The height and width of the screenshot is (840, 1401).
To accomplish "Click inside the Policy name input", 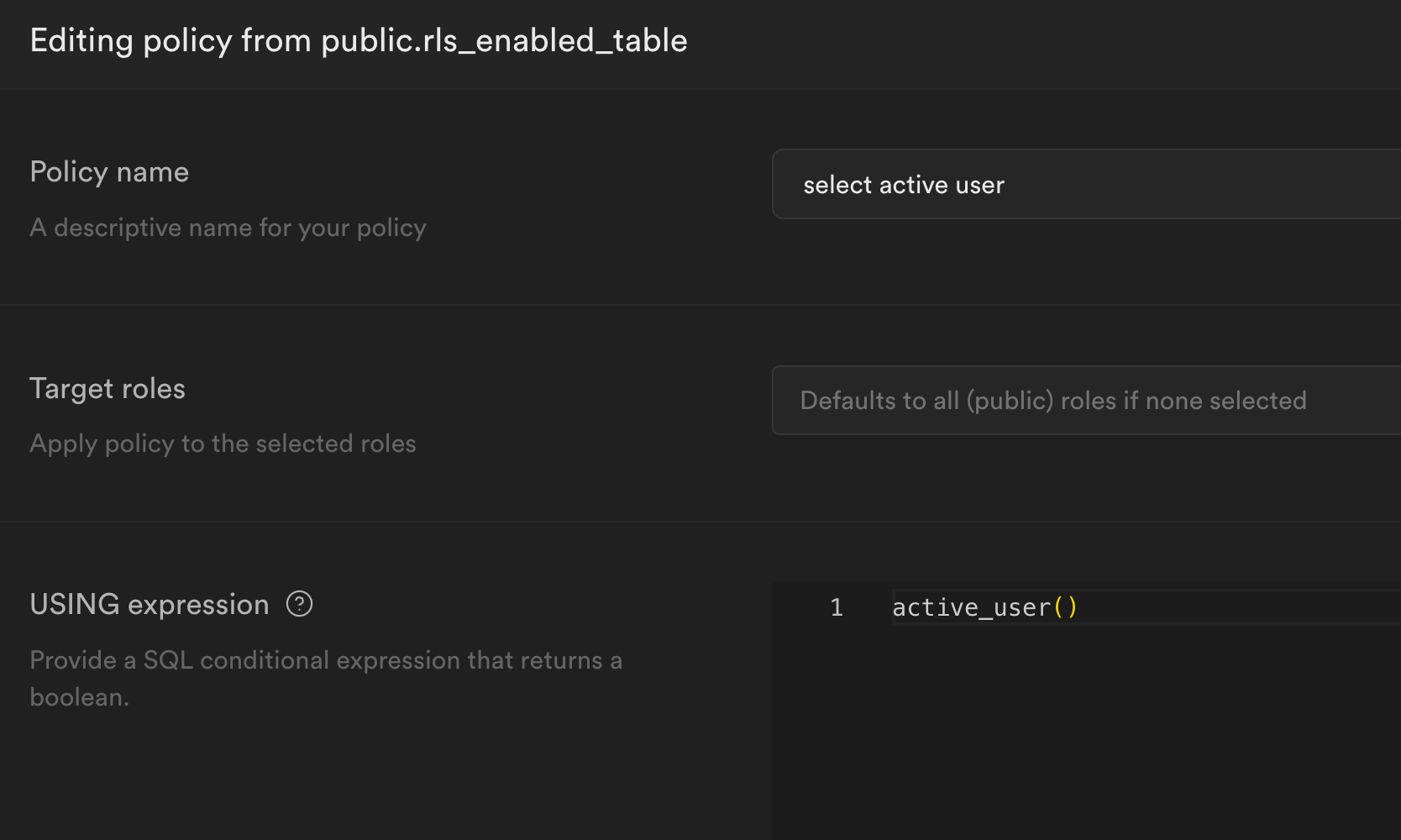I will click(x=1008, y=184).
